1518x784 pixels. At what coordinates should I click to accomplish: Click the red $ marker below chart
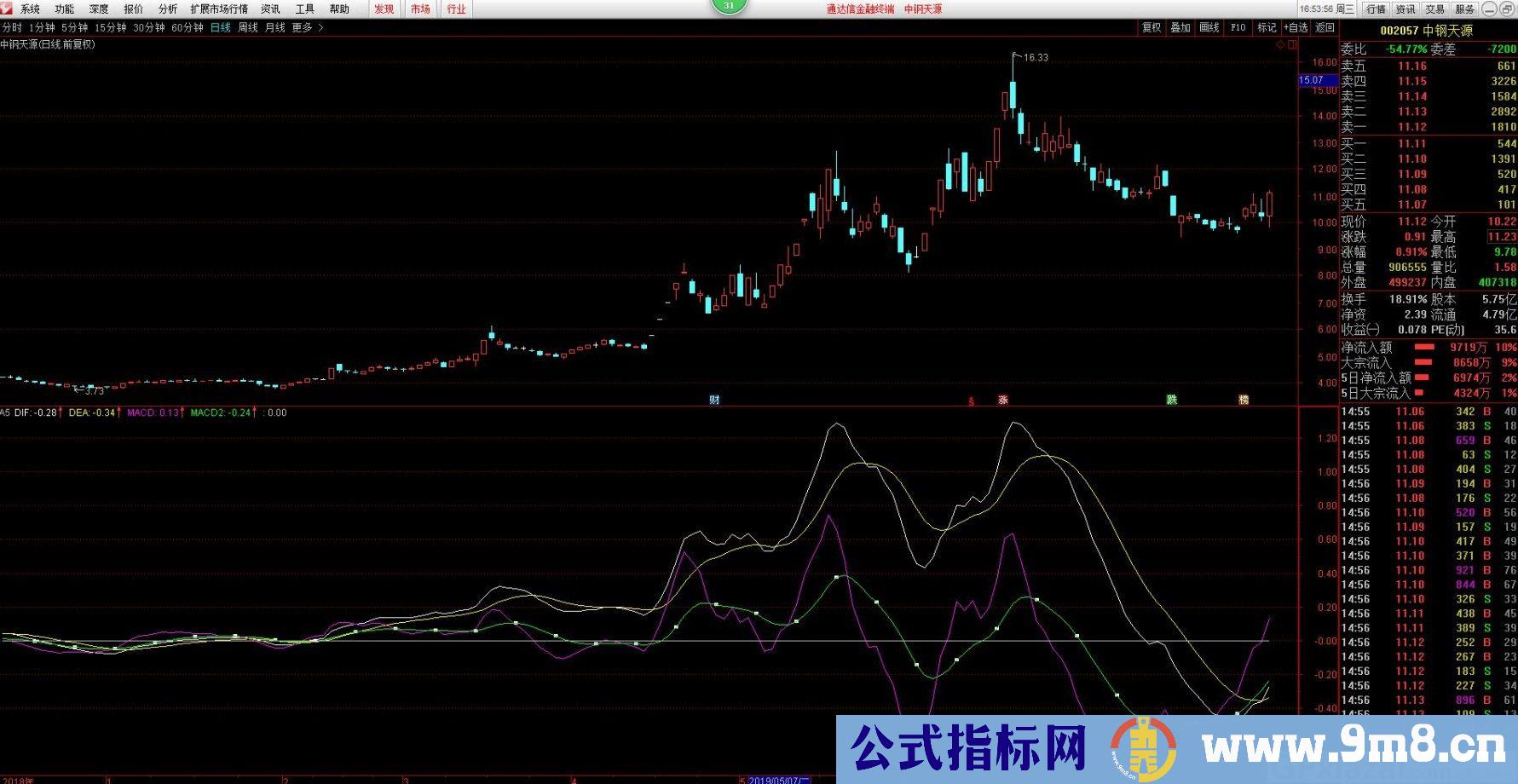tap(971, 401)
